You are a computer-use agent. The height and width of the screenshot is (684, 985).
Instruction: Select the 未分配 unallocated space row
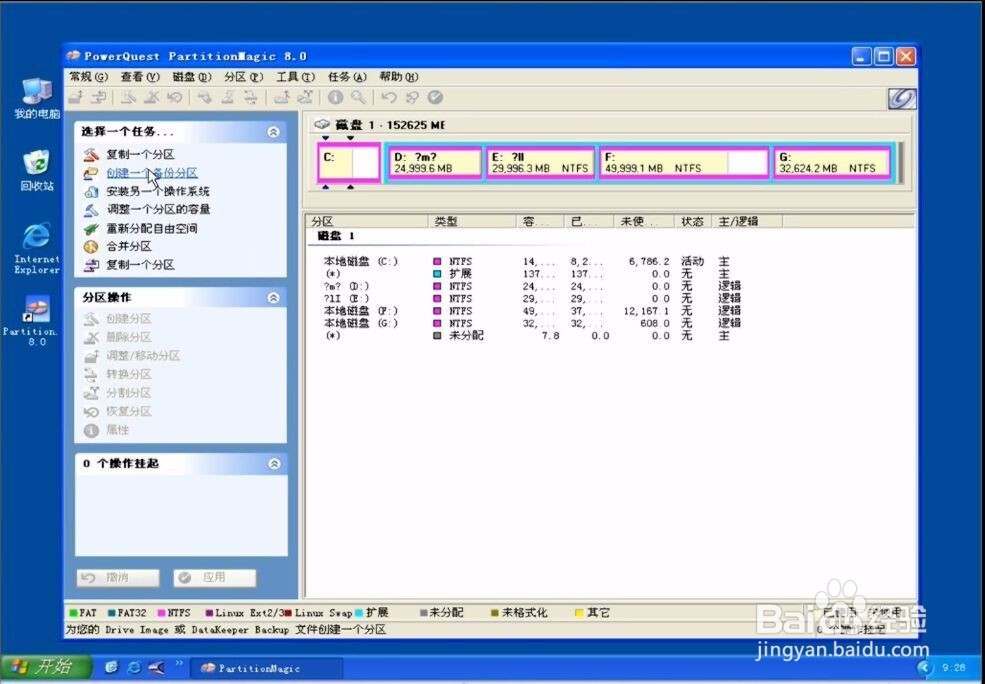(x=534, y=335)
